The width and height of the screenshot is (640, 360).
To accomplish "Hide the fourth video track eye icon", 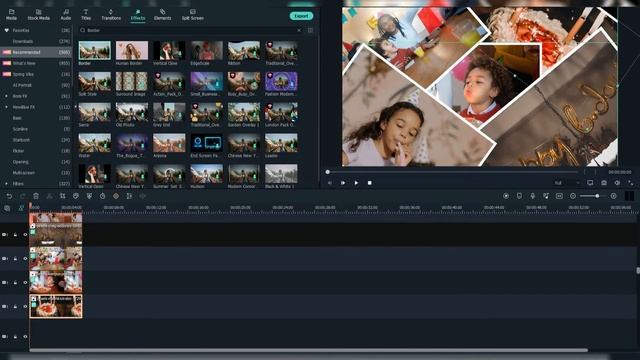I will (25, 307).
